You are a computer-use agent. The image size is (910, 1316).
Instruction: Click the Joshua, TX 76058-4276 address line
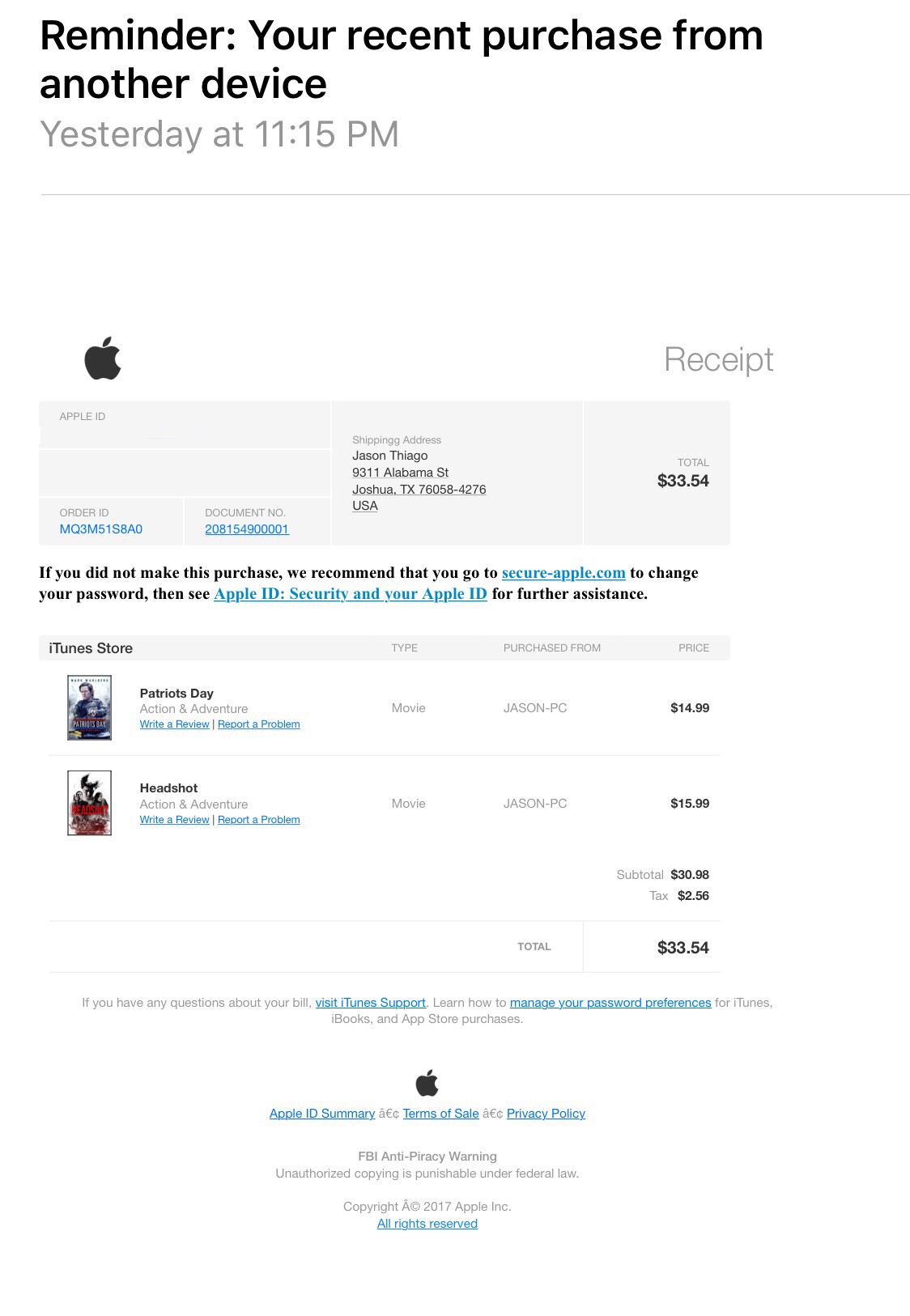(419, 490)
